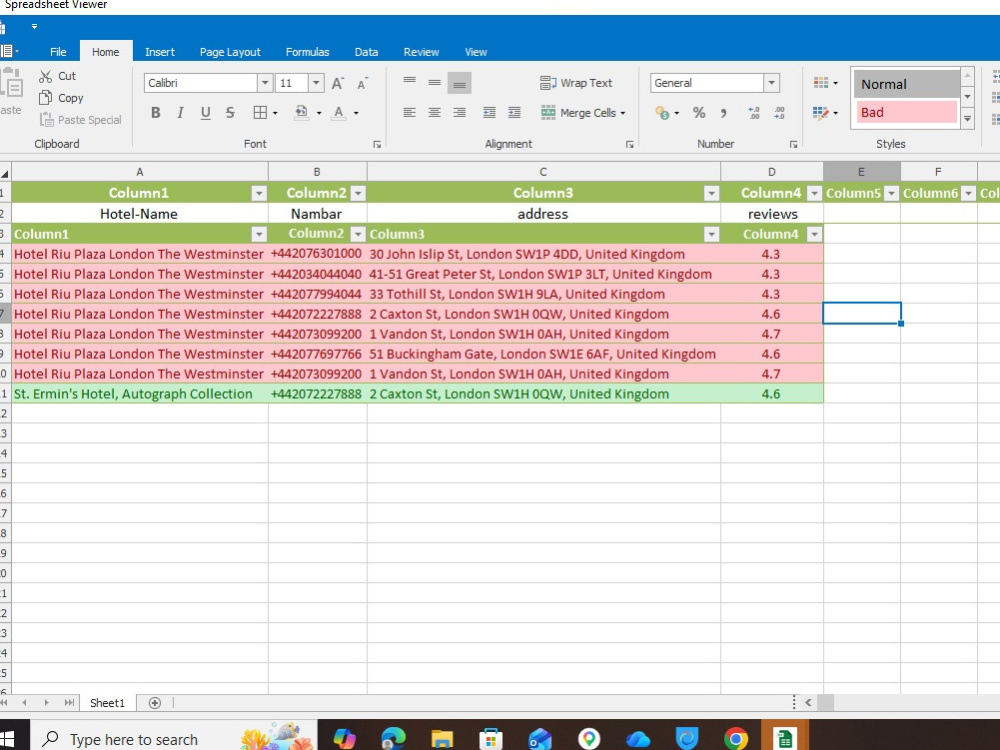
Task: Set bottom vertical alignment
Action: (459, 84)
